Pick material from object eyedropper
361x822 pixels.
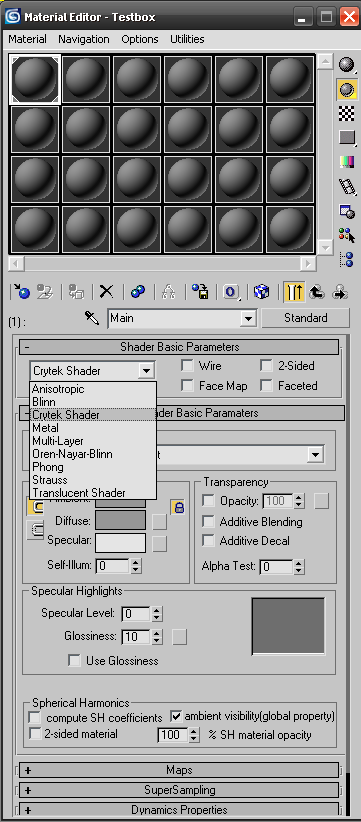tap(91, 317)
